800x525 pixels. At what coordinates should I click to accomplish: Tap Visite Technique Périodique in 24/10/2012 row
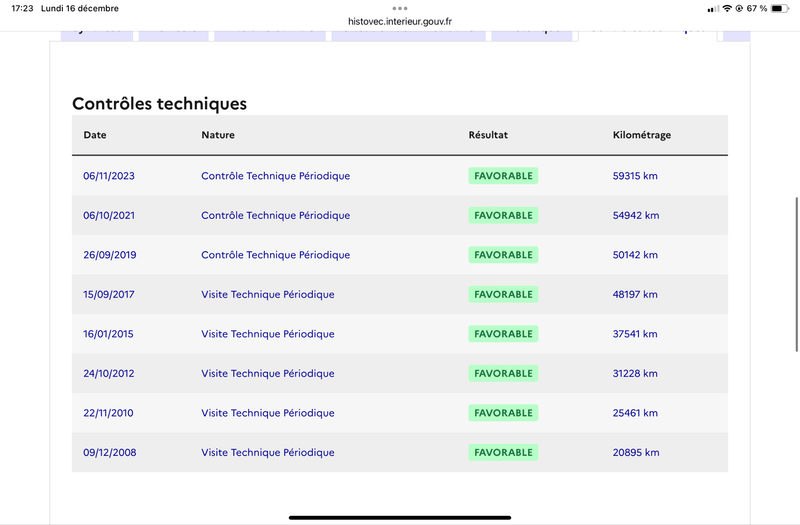click(x=268, y=373)
